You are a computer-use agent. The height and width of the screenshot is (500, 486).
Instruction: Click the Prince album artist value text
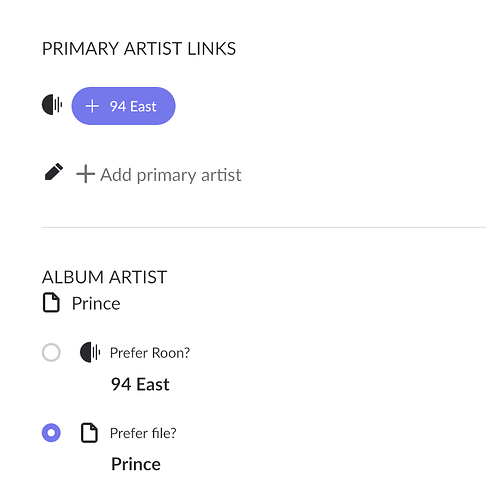pyautogui.click(x=96, y=303)
